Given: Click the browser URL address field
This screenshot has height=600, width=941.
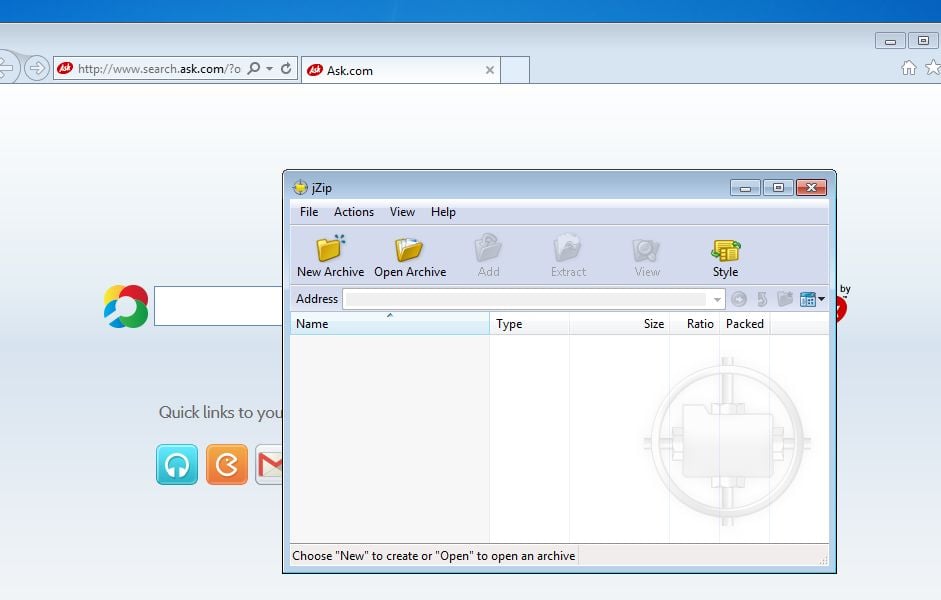Looking at the screenshot, I should click(159, 69).
